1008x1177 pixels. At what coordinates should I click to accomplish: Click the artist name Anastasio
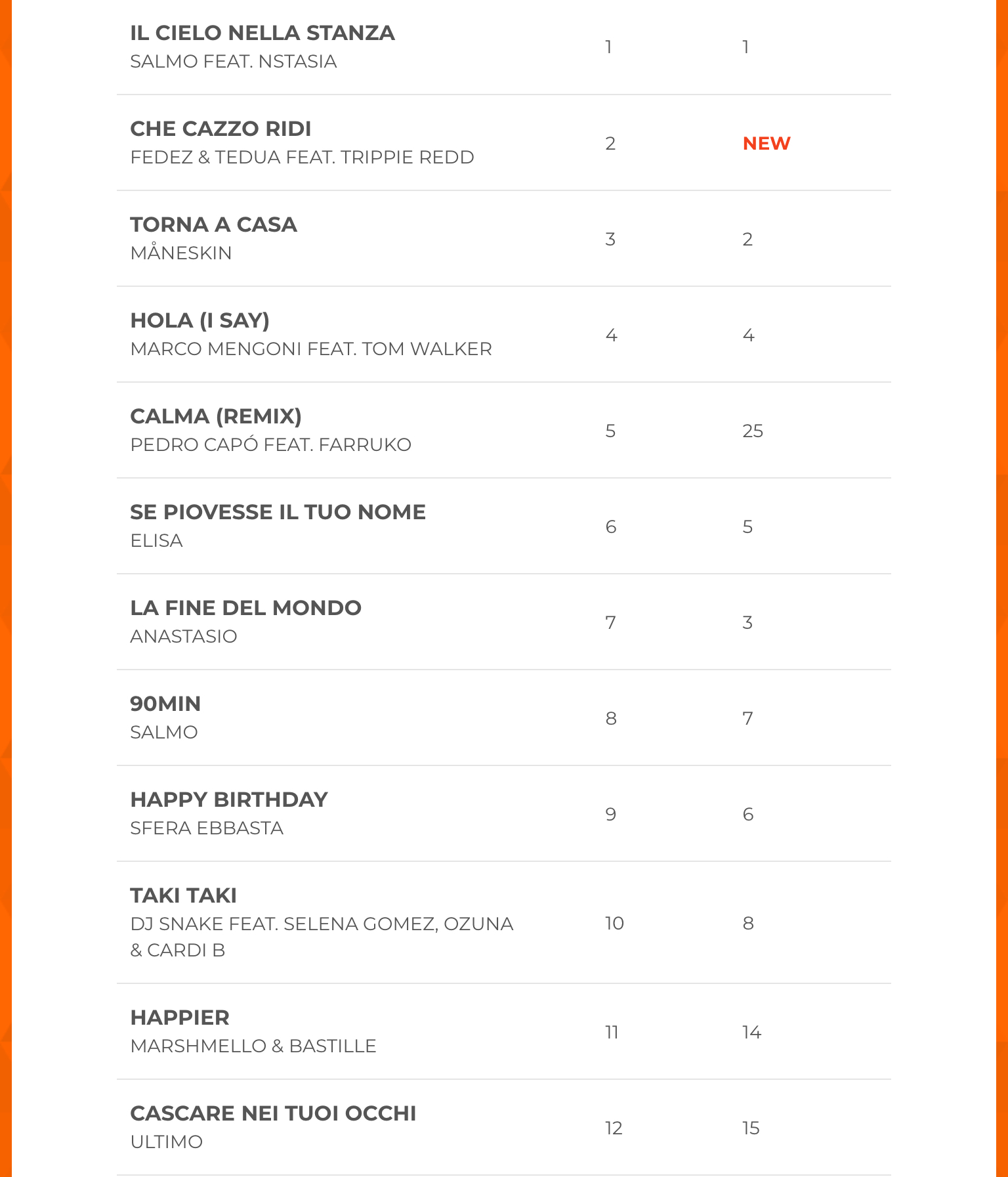(x=184, y=637)
